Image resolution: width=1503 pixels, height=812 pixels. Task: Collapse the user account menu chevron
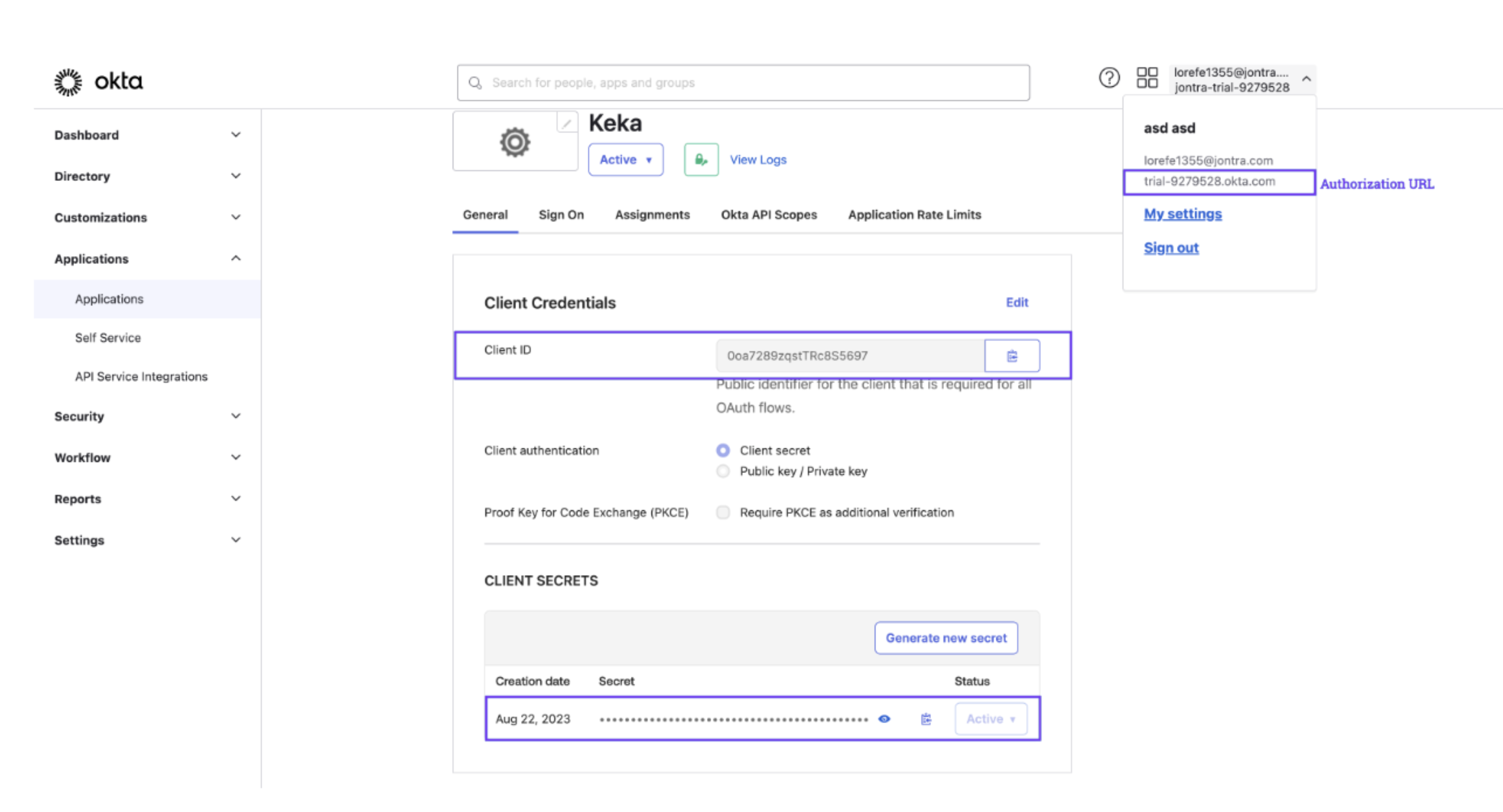pyautogui.click(x=1306, y=79)
